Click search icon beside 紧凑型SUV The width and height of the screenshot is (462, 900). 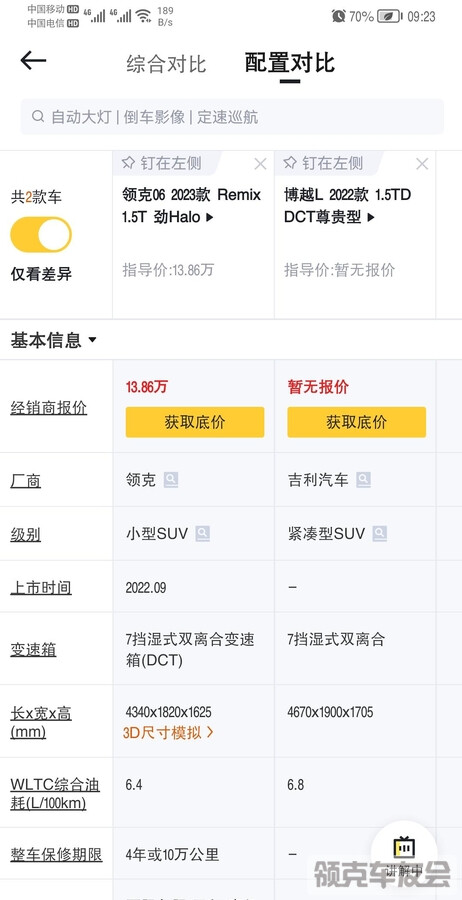pos(379,534)
